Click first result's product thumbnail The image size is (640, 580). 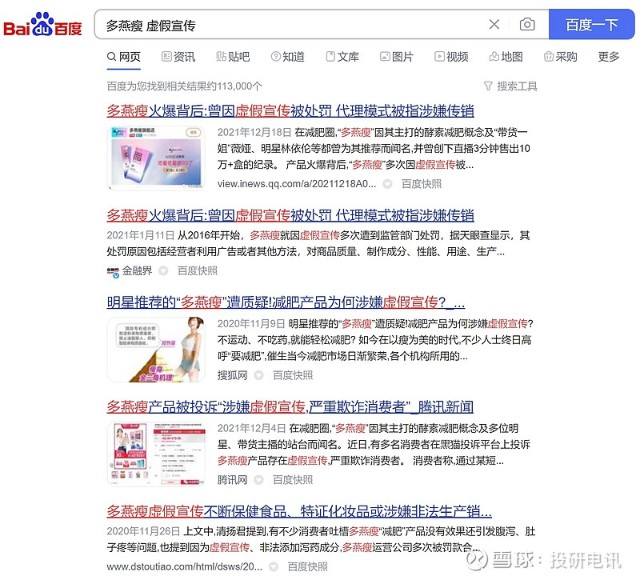(x=156, y=158)
